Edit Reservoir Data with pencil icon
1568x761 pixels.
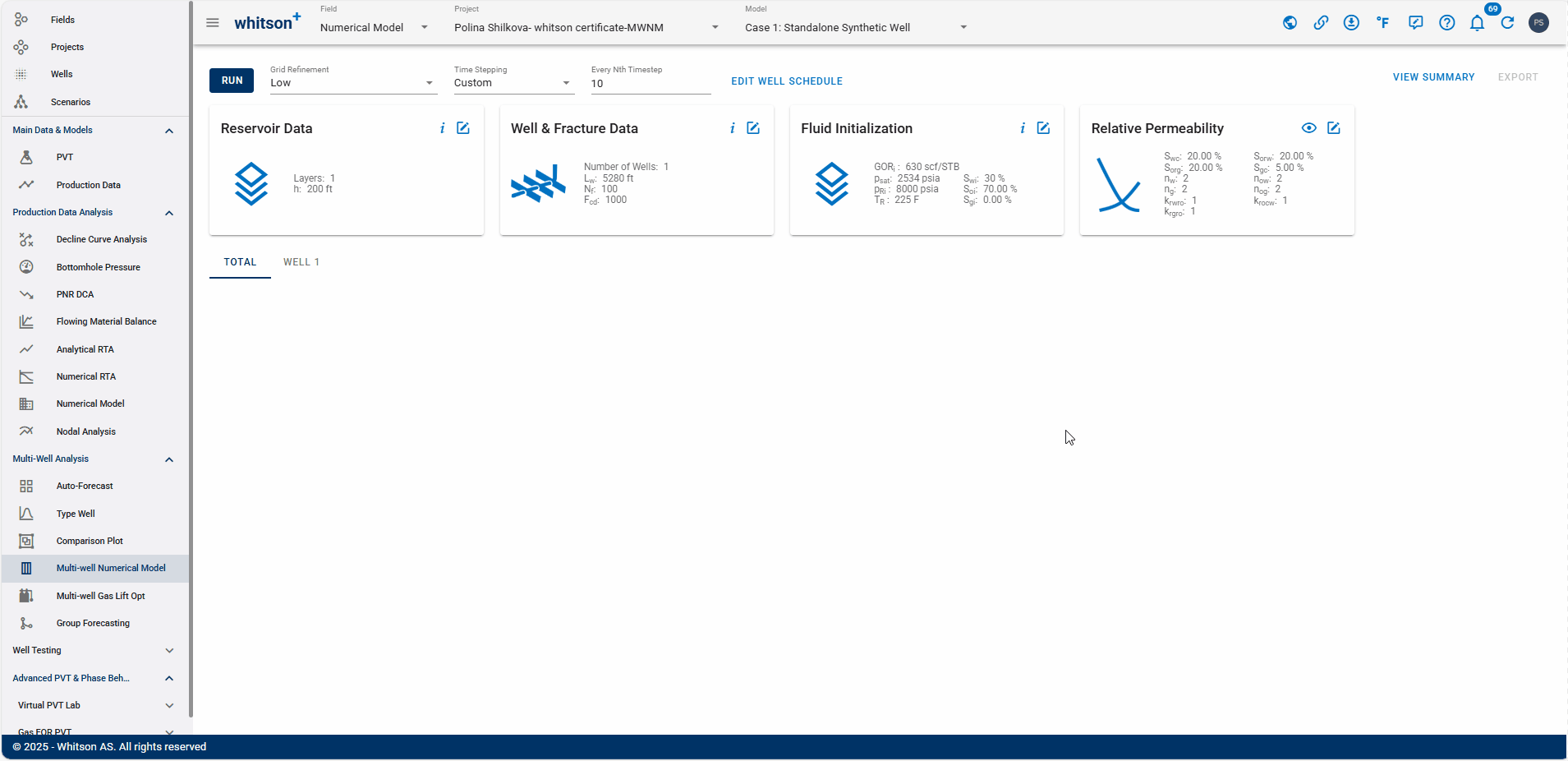463,128
